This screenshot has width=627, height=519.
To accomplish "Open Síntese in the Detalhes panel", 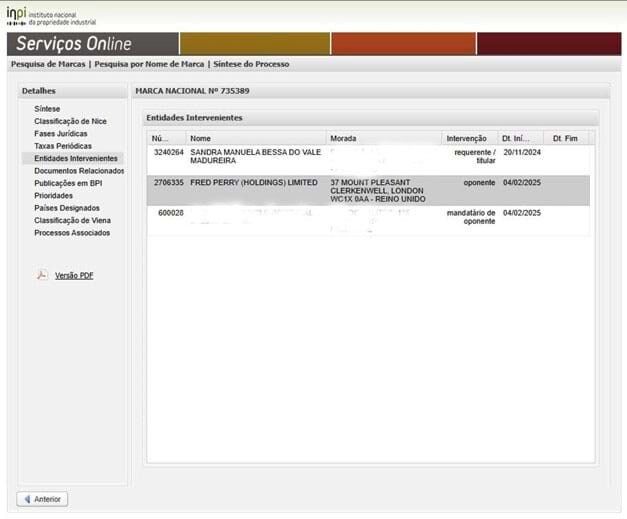I will click(47, 109).
